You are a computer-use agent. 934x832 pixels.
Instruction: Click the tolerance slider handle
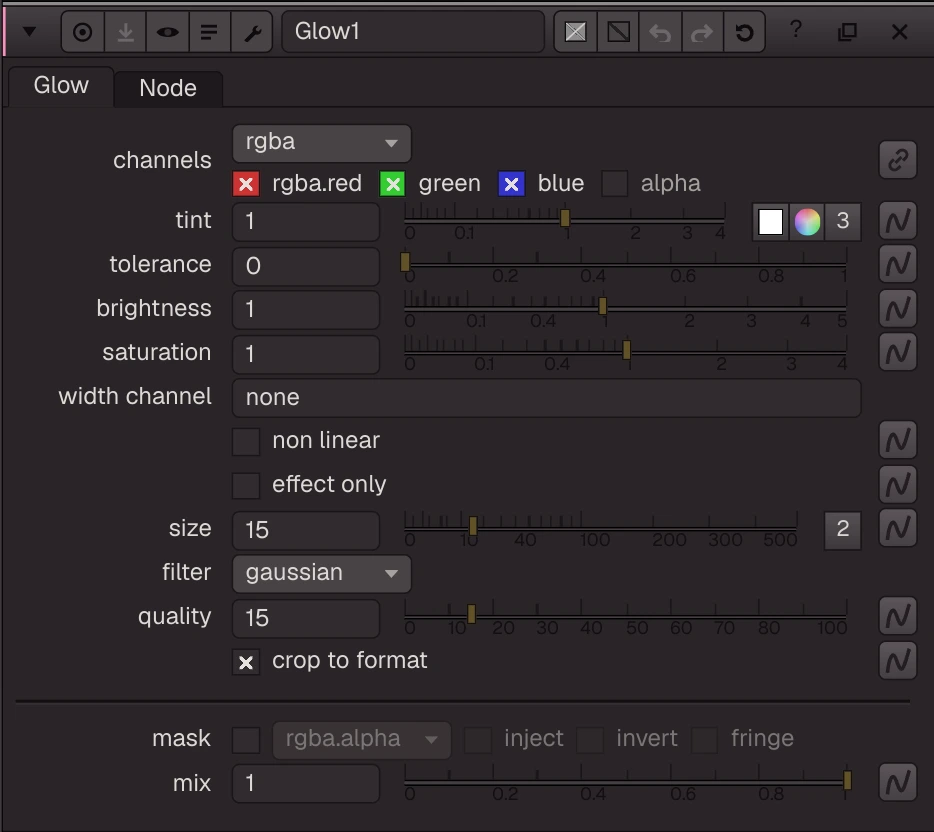405,261
